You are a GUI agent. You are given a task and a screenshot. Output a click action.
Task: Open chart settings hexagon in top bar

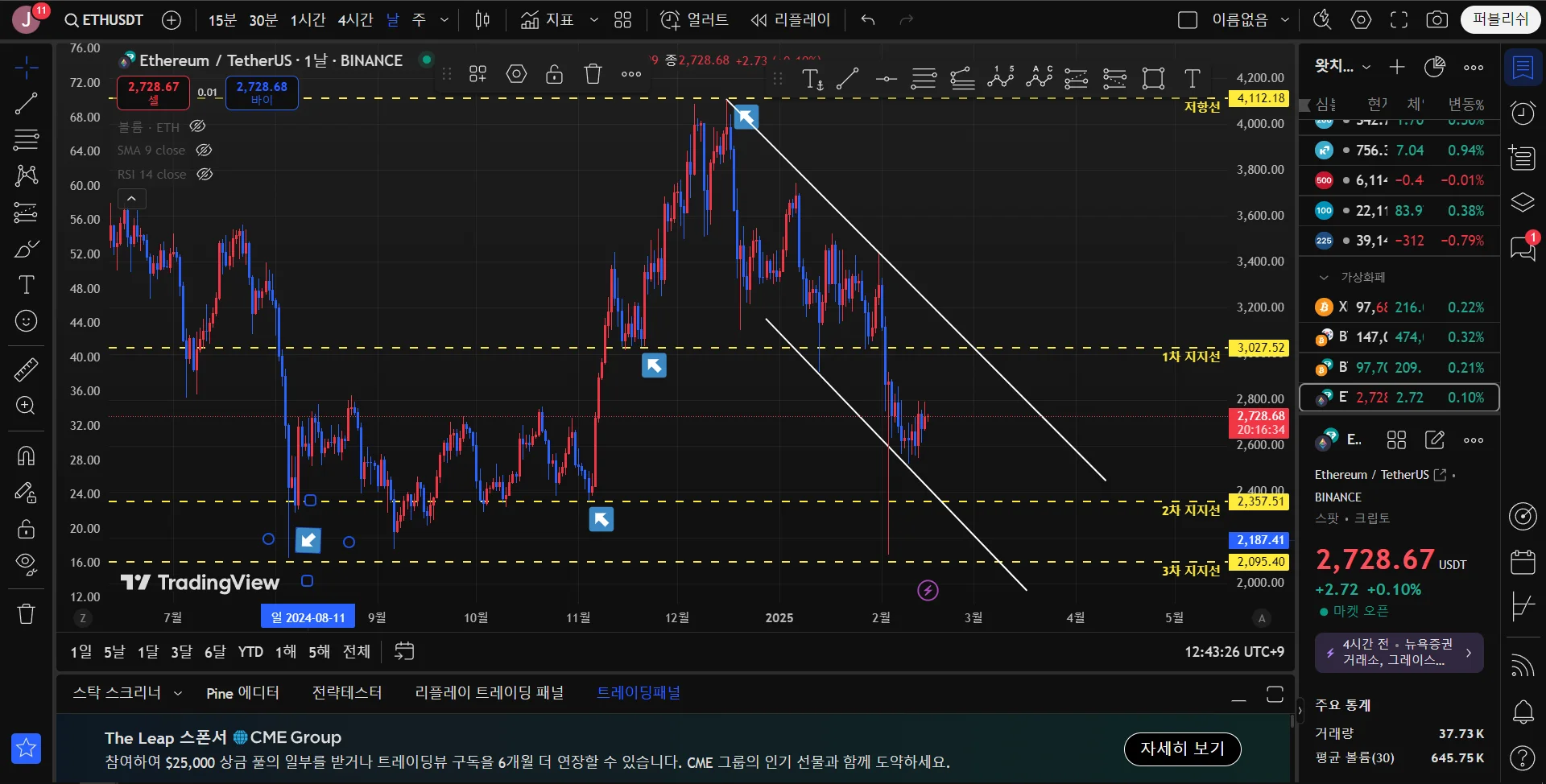tap(1362, 20)
